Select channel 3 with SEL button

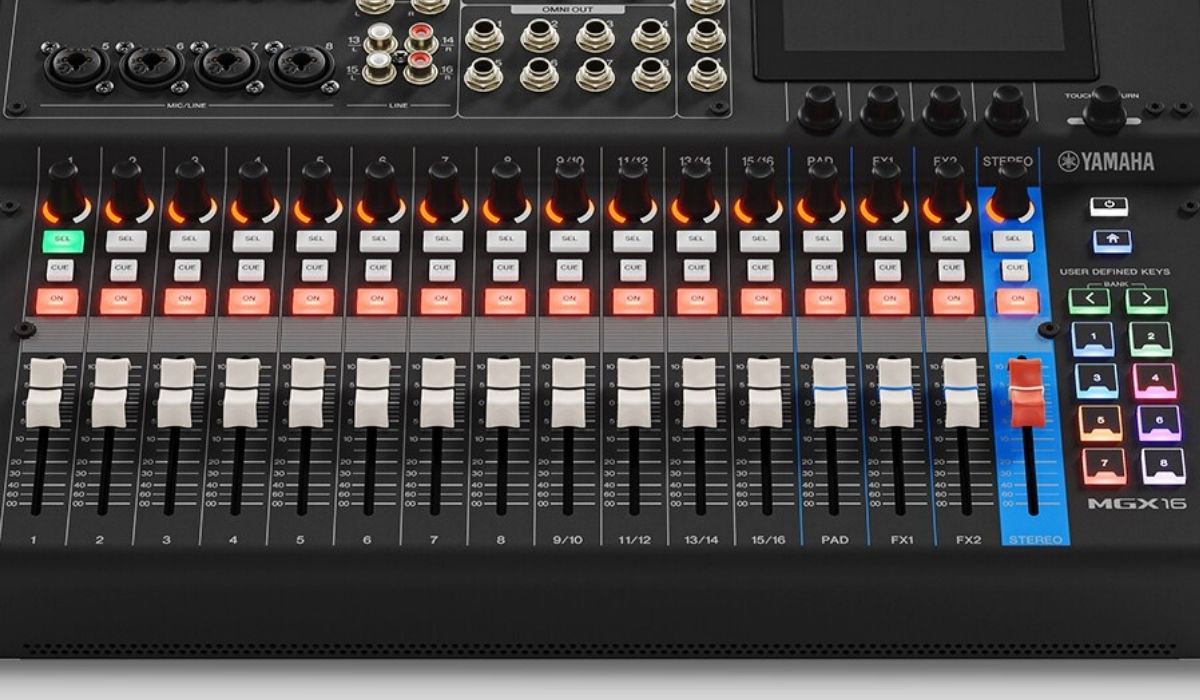(188, 240)
